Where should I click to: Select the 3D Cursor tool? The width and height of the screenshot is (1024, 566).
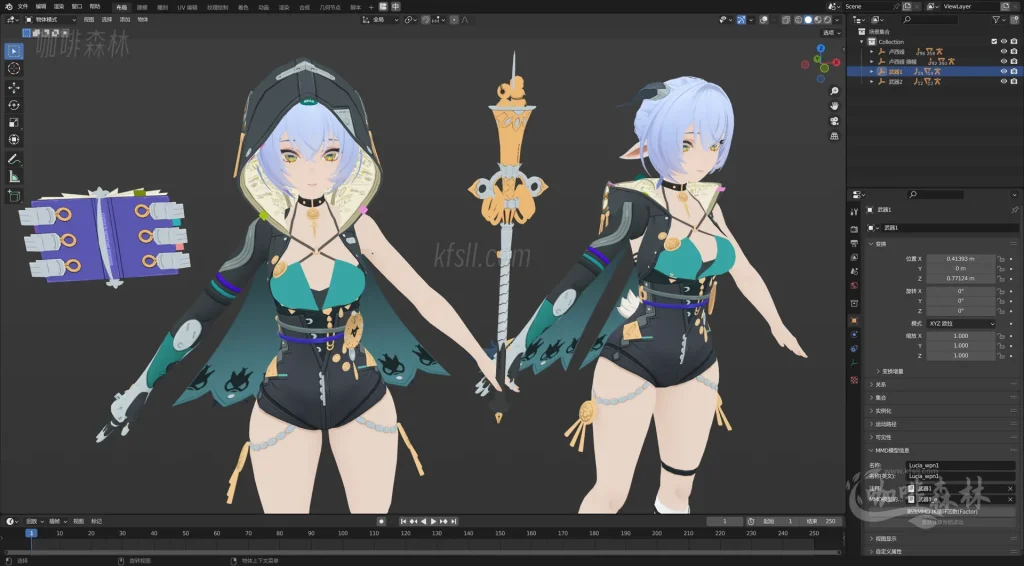point(14,69)
